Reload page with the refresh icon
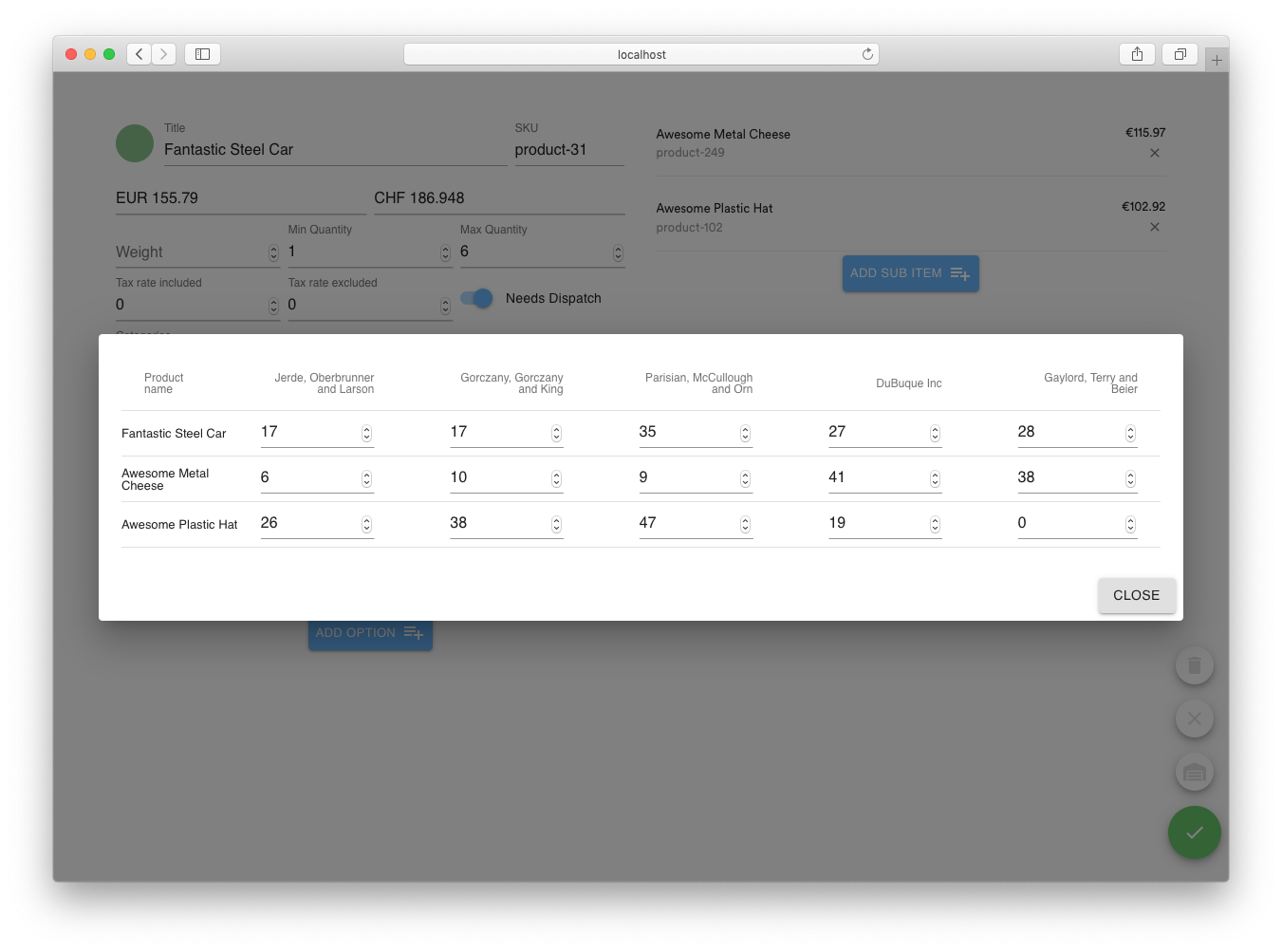Screen dimensions: 1282x952 867,54
